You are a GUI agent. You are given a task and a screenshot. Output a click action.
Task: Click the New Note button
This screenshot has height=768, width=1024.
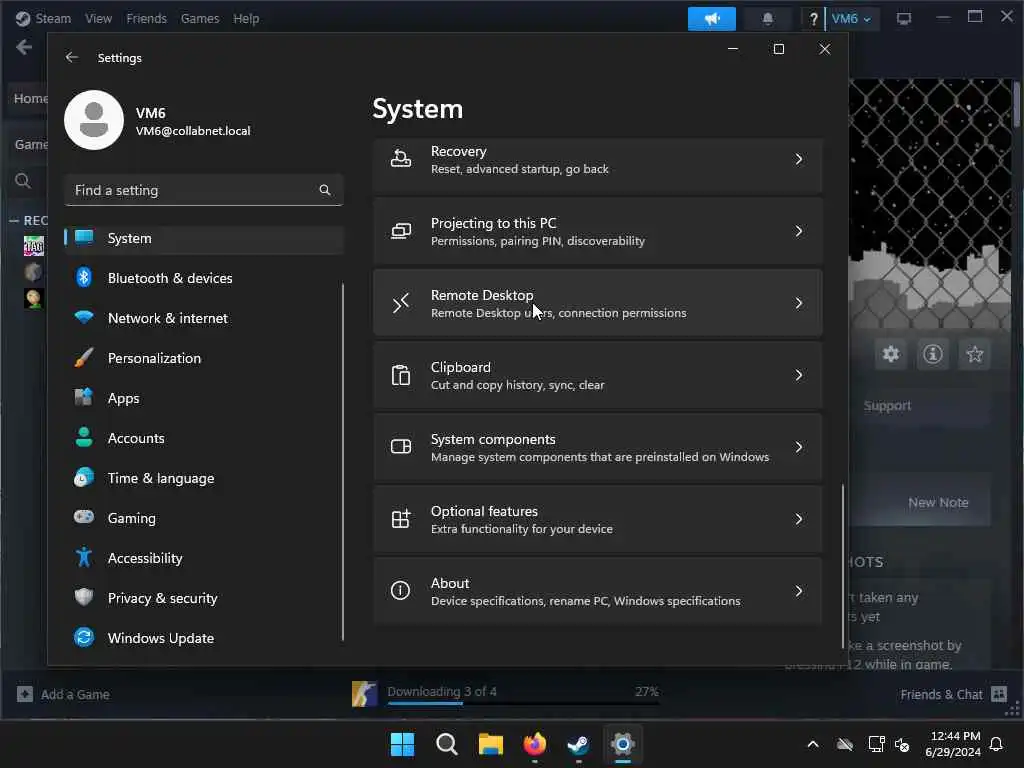pos(938,502)
